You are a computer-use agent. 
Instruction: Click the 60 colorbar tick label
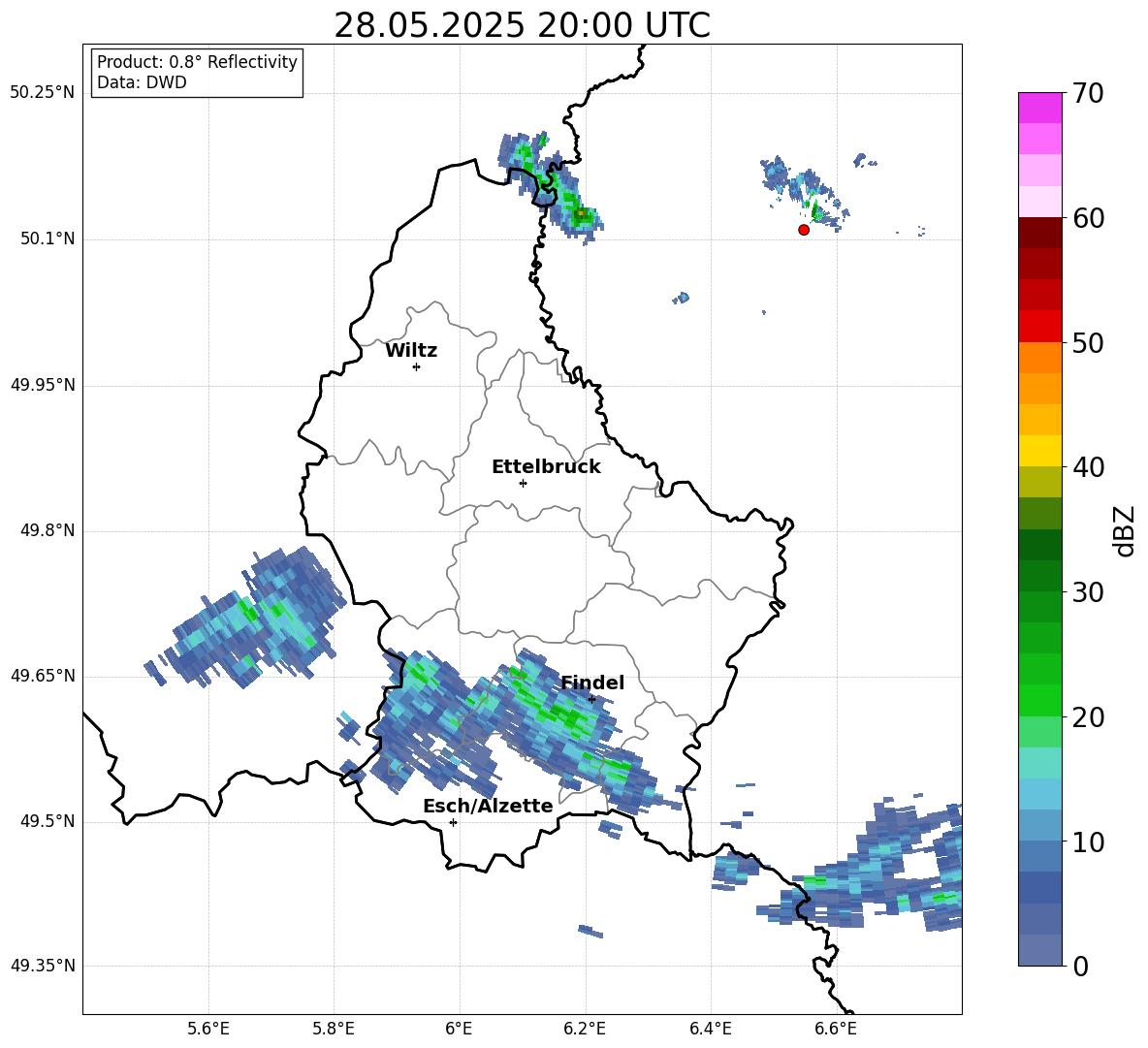point(1088,218)
